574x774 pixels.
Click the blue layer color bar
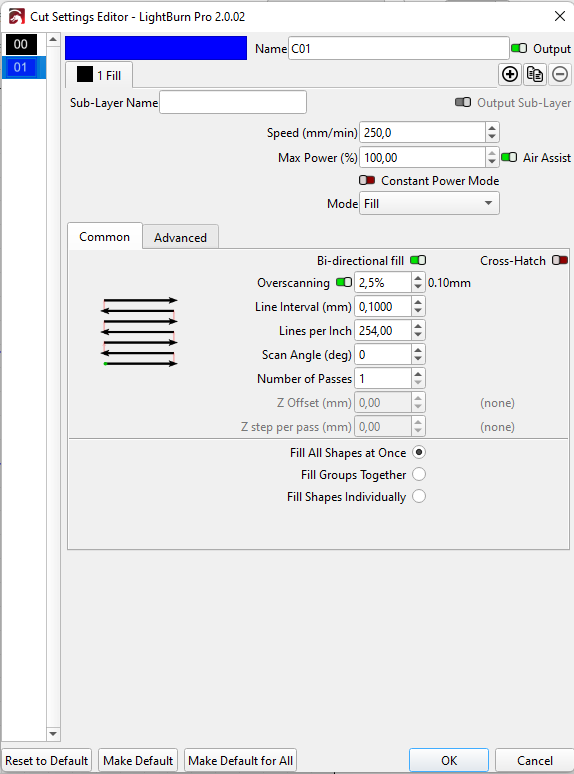156,48
